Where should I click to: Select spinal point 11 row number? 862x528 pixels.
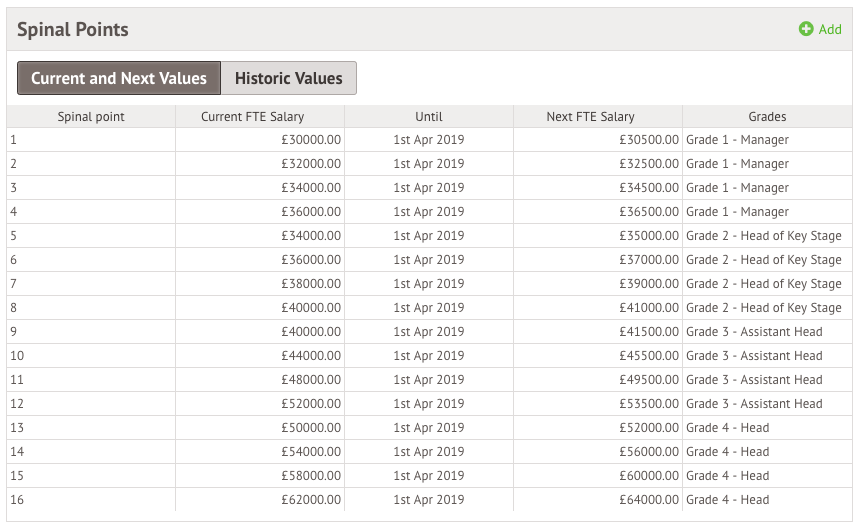[x=17, y=380]
